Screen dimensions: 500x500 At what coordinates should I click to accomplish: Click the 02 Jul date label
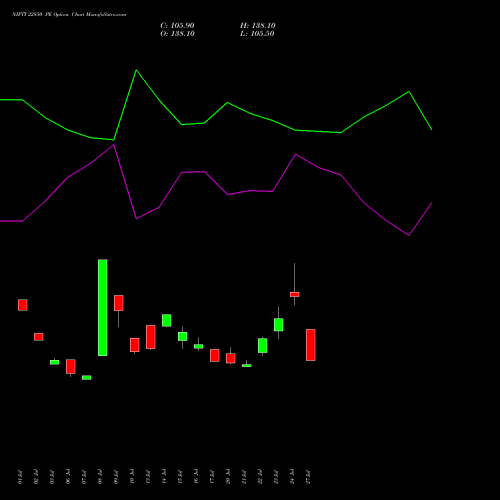pyautogui.click(x=36, y=477)
